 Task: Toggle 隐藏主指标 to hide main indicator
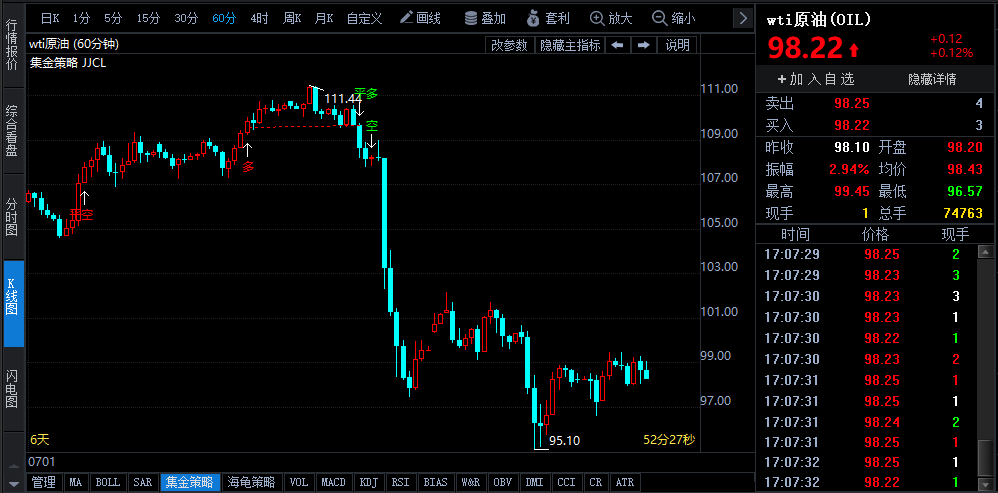(570, 45)
